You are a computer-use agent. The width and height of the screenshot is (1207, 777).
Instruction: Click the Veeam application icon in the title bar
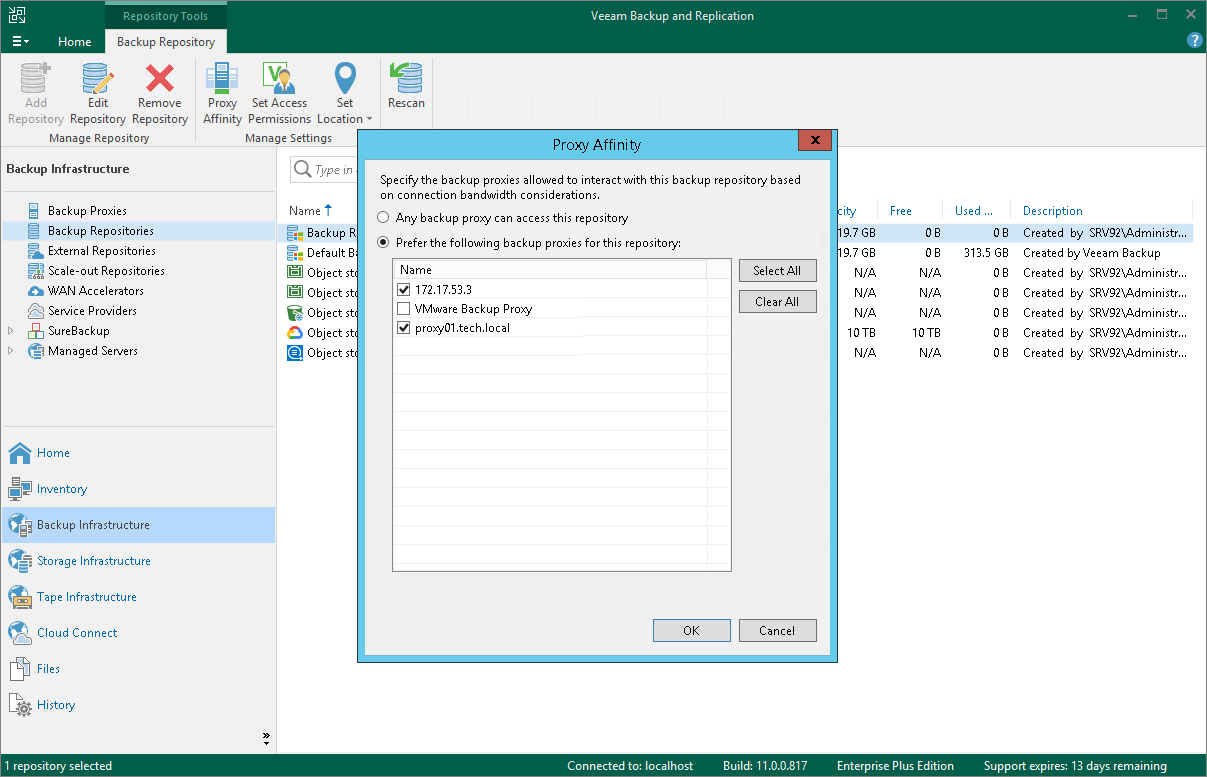point(17,16)
